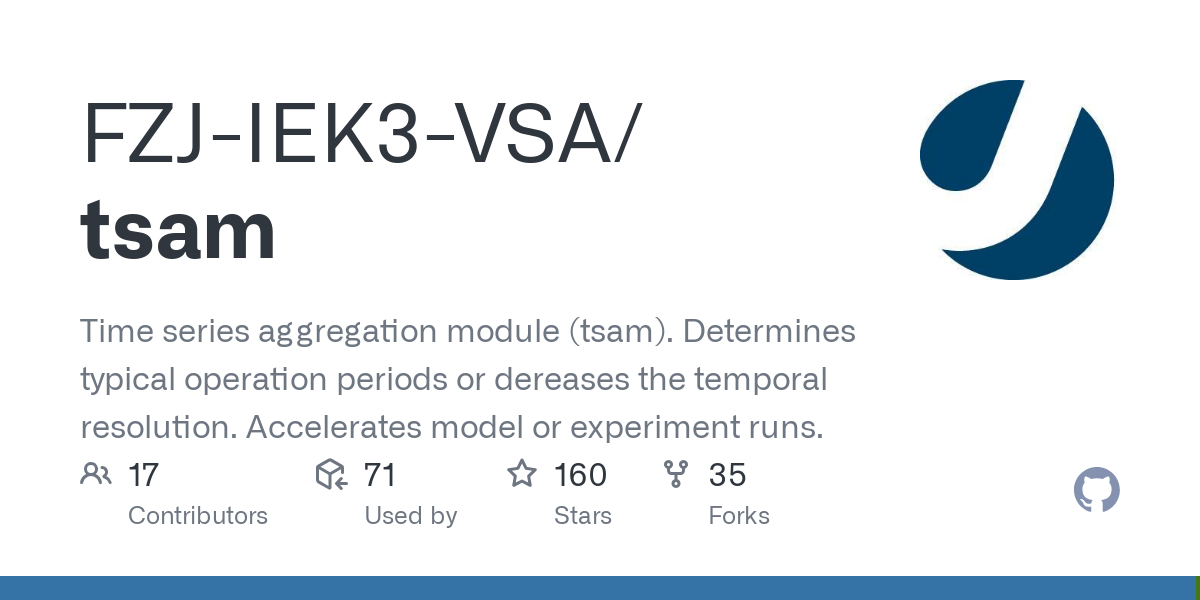The height and width of the screenshot is (600, 1200).
Task: Click the Forks label
Action: pos(739,516)
